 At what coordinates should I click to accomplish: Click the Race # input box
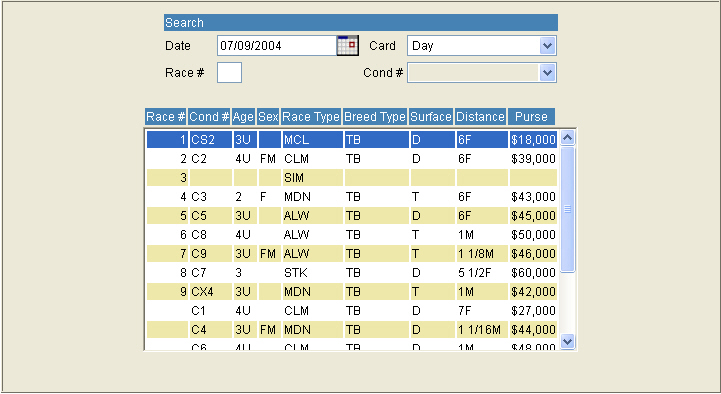(x=229, y=73)
